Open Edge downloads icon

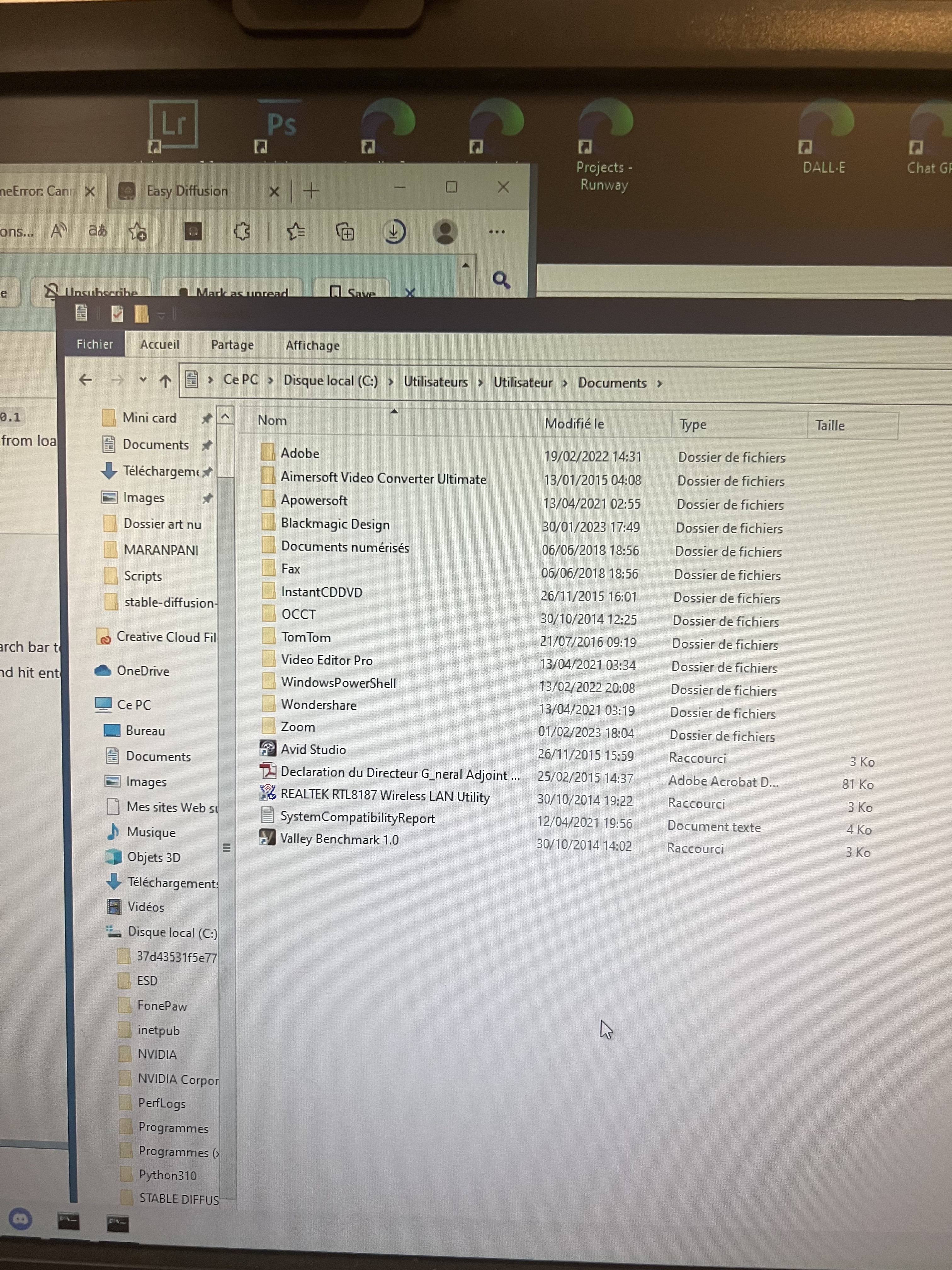point(394,232)
